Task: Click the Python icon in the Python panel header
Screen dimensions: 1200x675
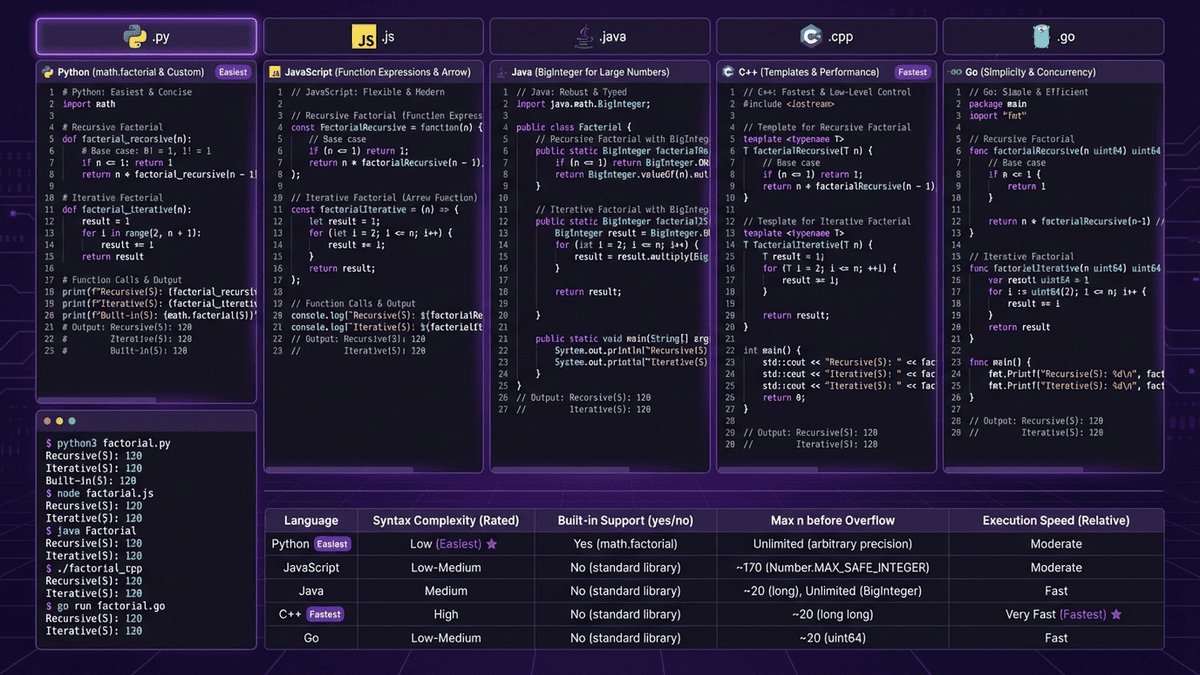Action: [x=47, y=71]
